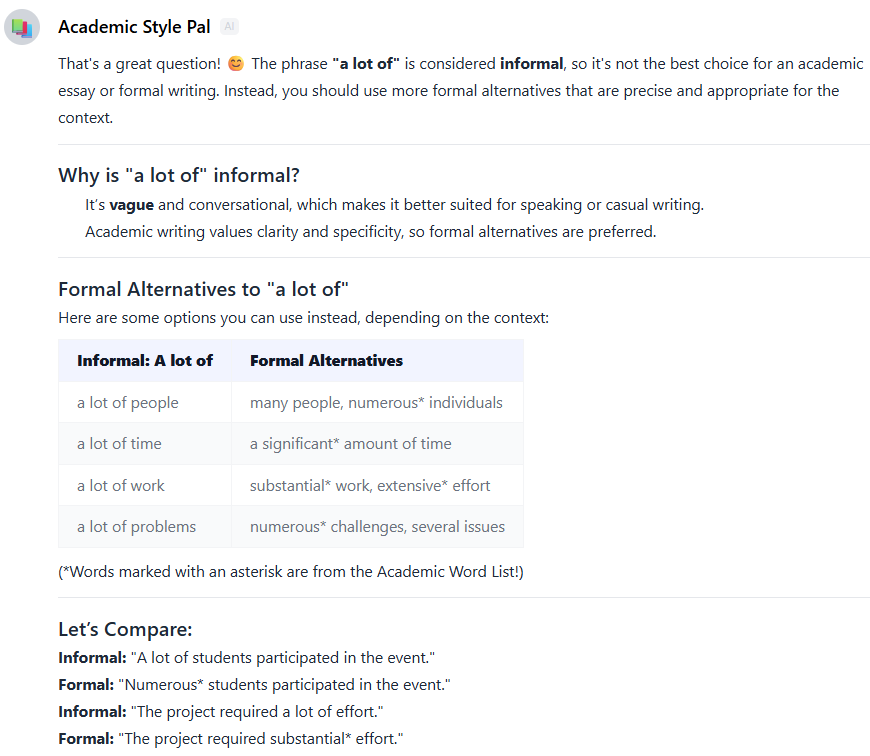The height and width of the screenshot is (756, 870).
Task: Select the "Informal: A lot of" column header
Action: pos(145,360)
